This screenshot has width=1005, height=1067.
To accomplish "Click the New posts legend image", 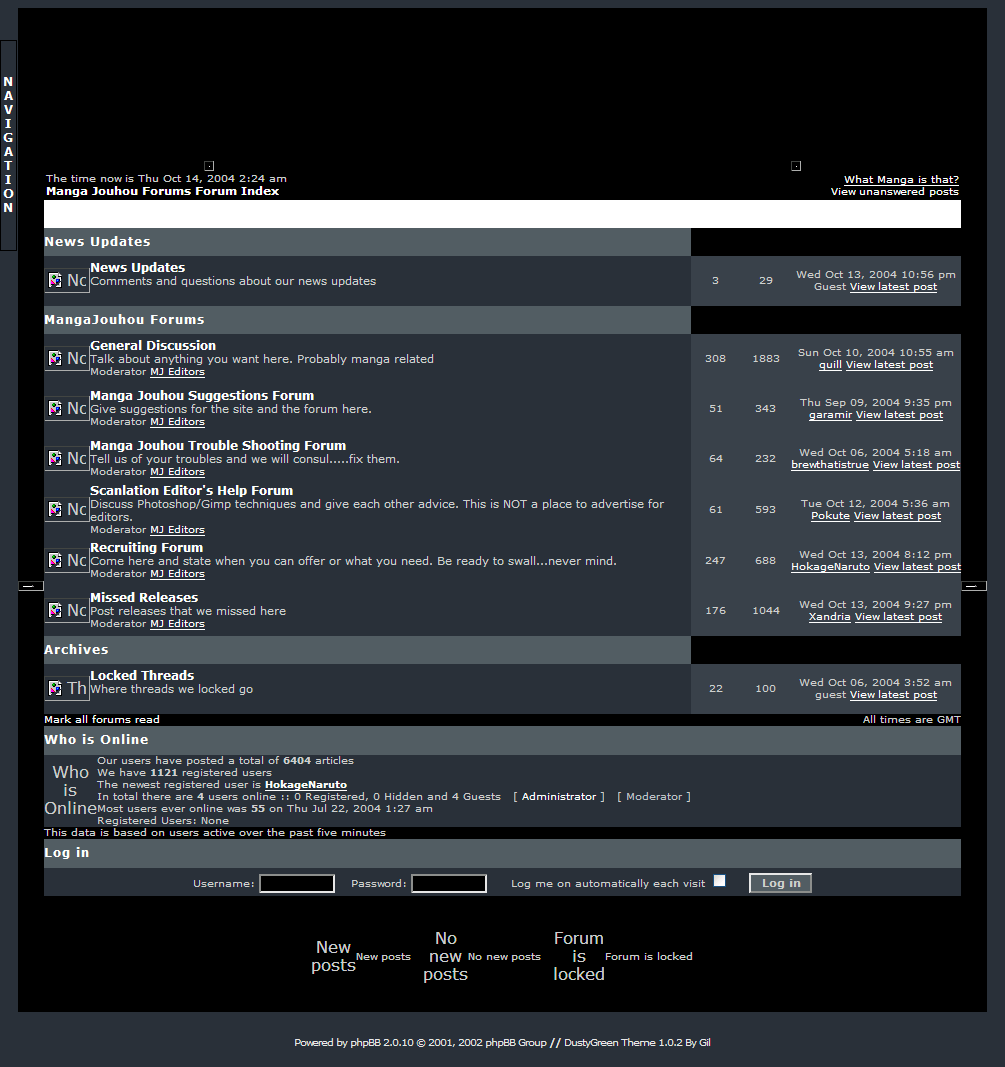I will (333, 956).
